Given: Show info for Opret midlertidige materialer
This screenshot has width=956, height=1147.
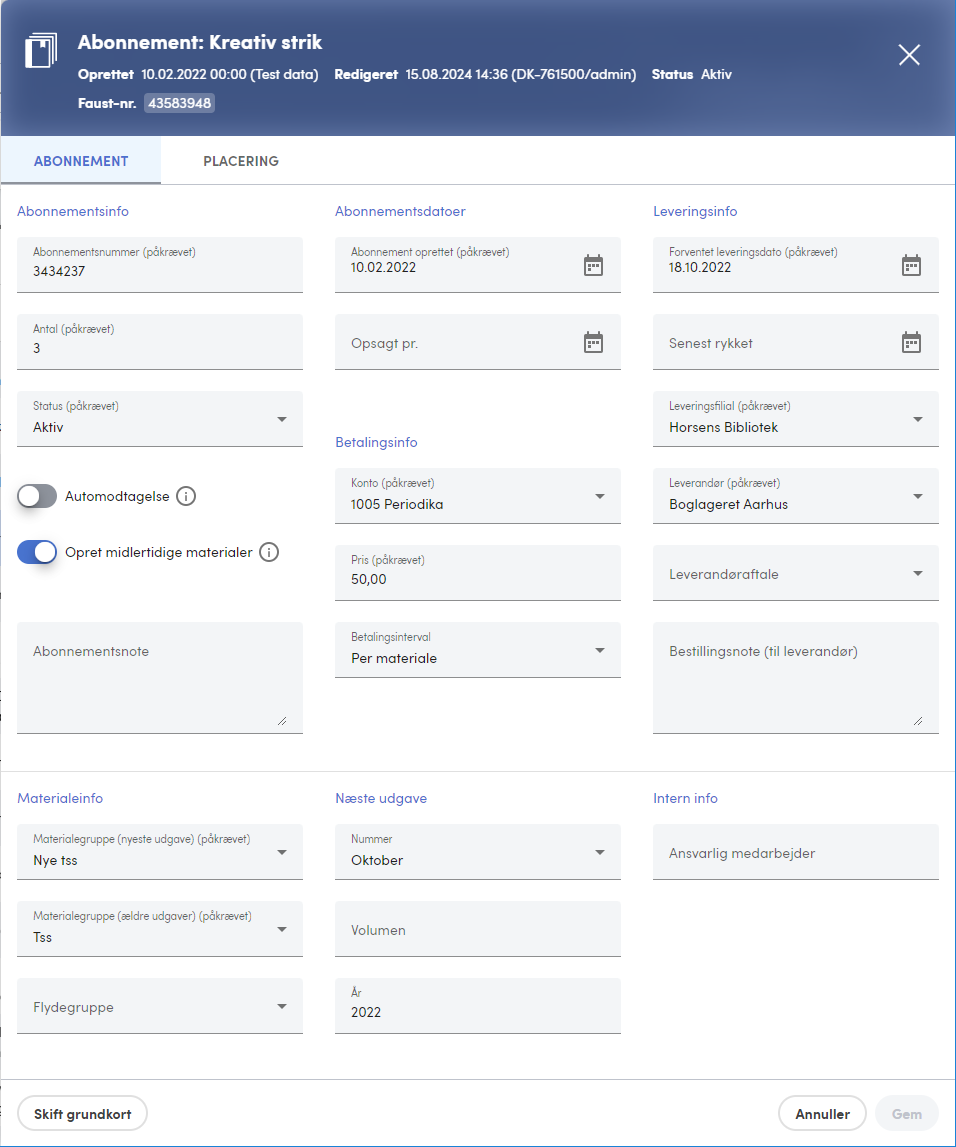Looking at the screenshot, I should coord(269,552).
